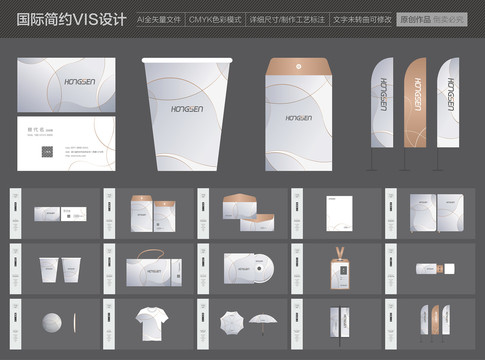485x360 pixels.
Task: Select the 详细尺寸/制作工艺标注 header label
Action: (287, 20)
